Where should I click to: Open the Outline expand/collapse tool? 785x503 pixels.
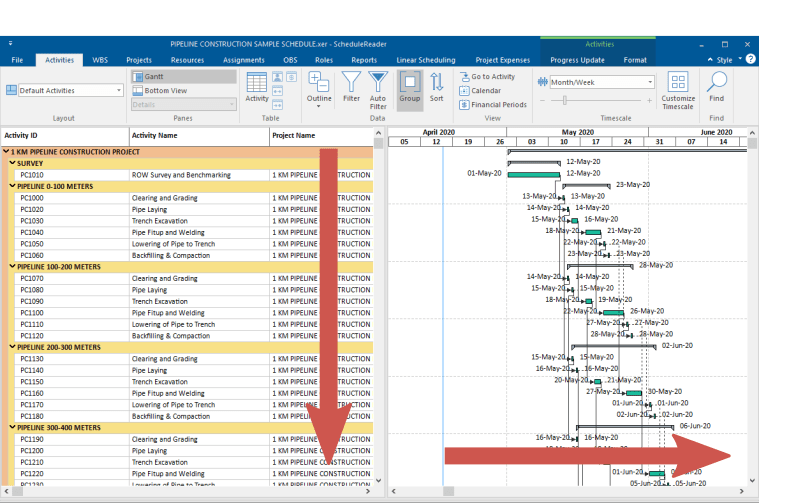click(x=319, y=90)
